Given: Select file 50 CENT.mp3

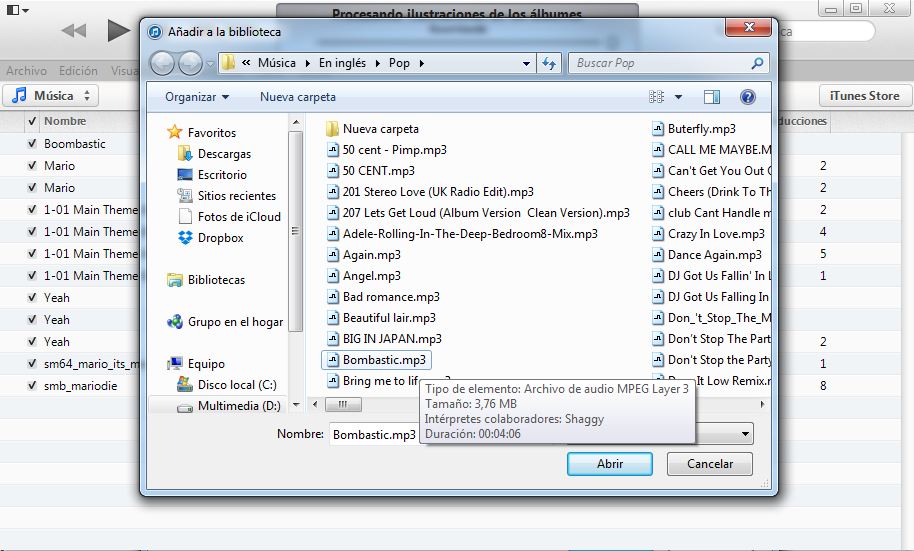Looking at the screenshot, I should pyautogui.click(x=378, y=171).
